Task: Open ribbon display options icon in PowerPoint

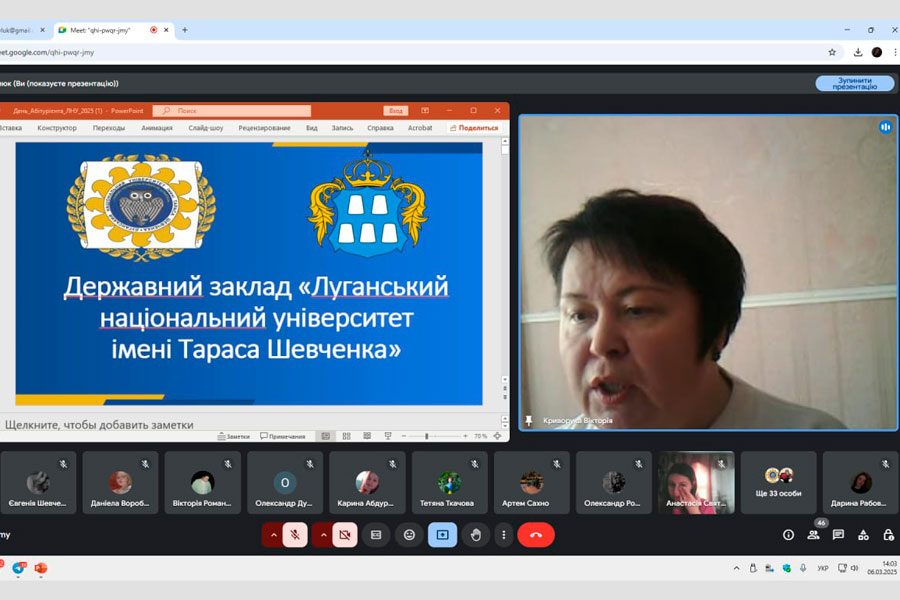Action: click(425, 110)
